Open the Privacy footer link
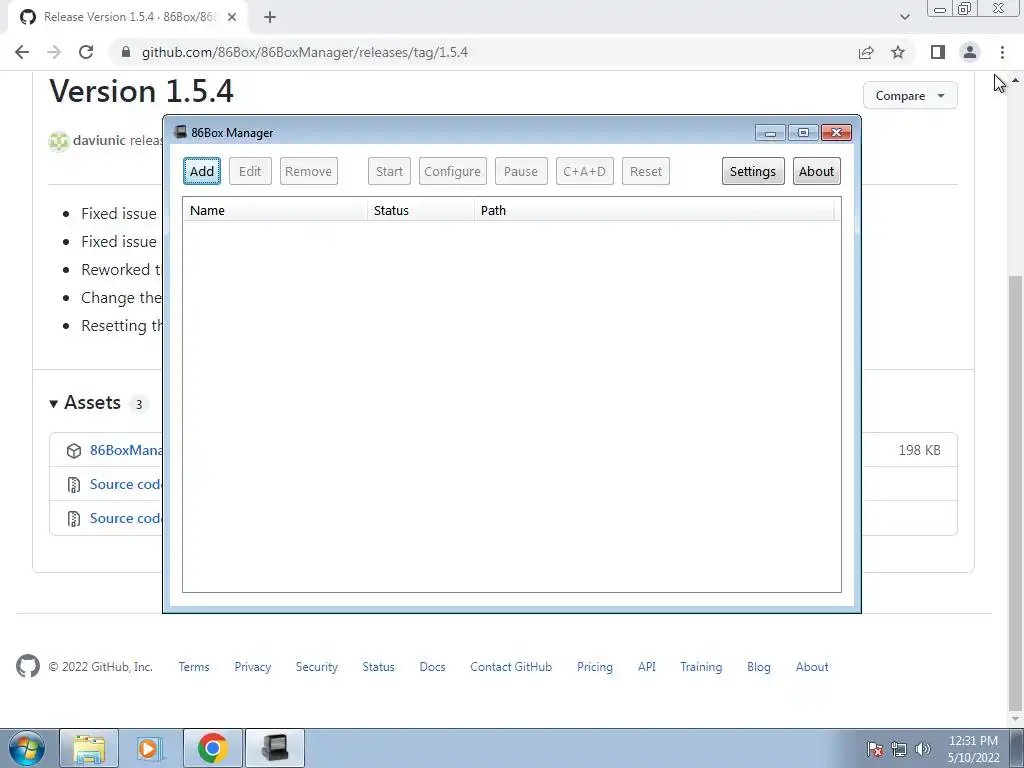 click(253, 667)
